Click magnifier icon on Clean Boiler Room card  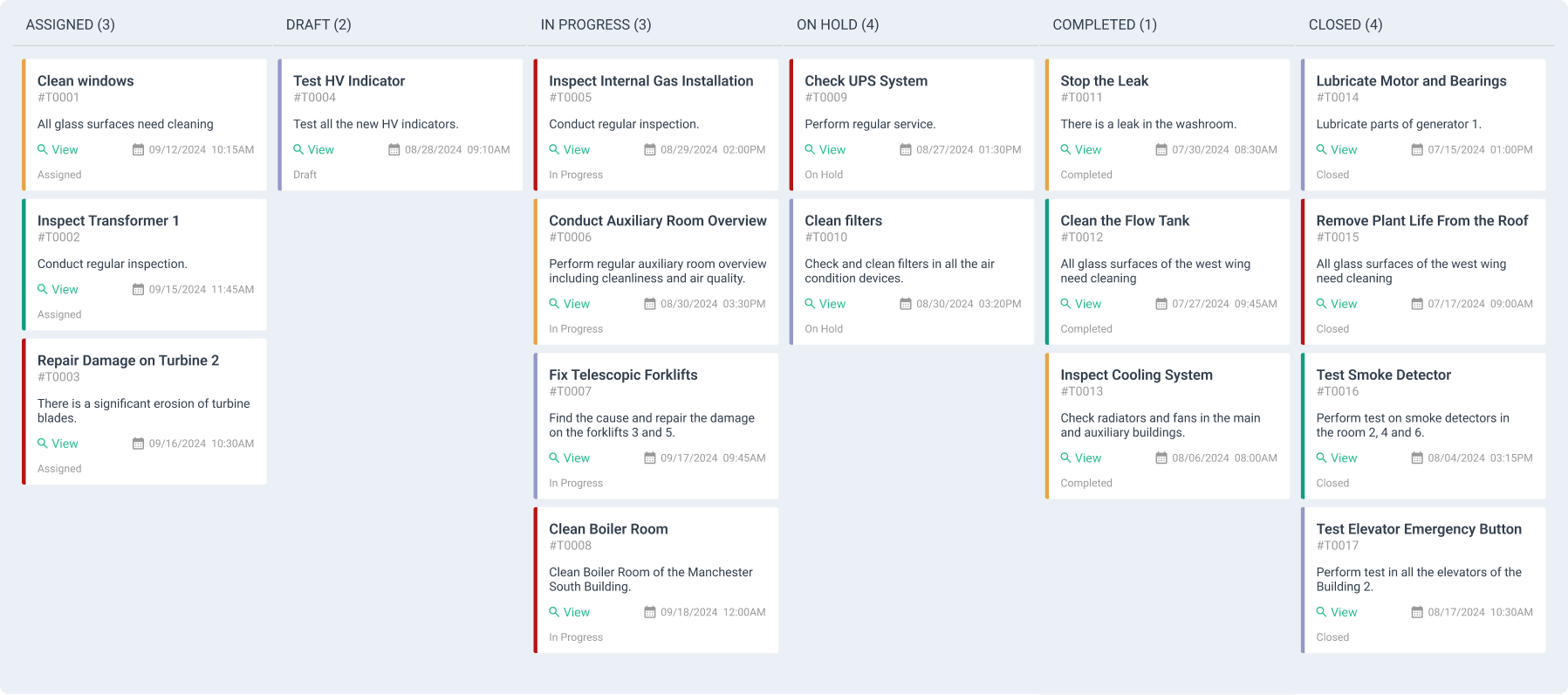pos(554,612)
